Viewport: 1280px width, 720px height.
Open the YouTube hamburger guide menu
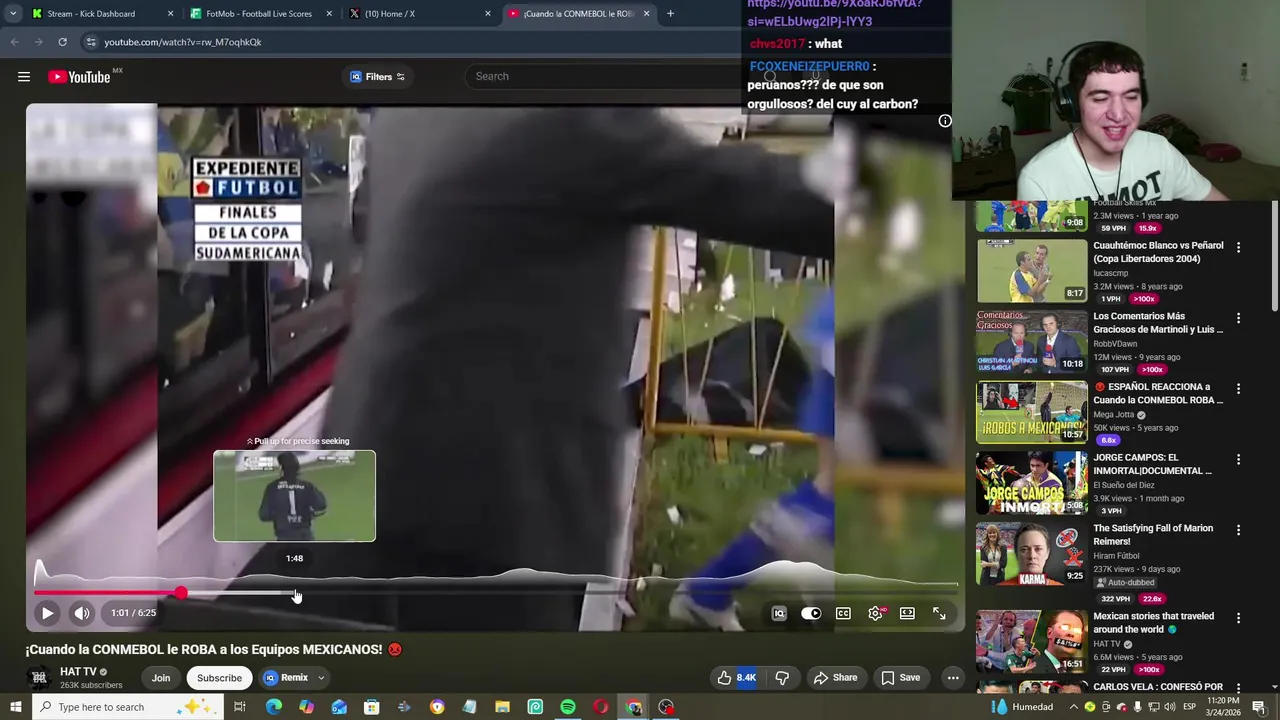(x=24, y=77)
